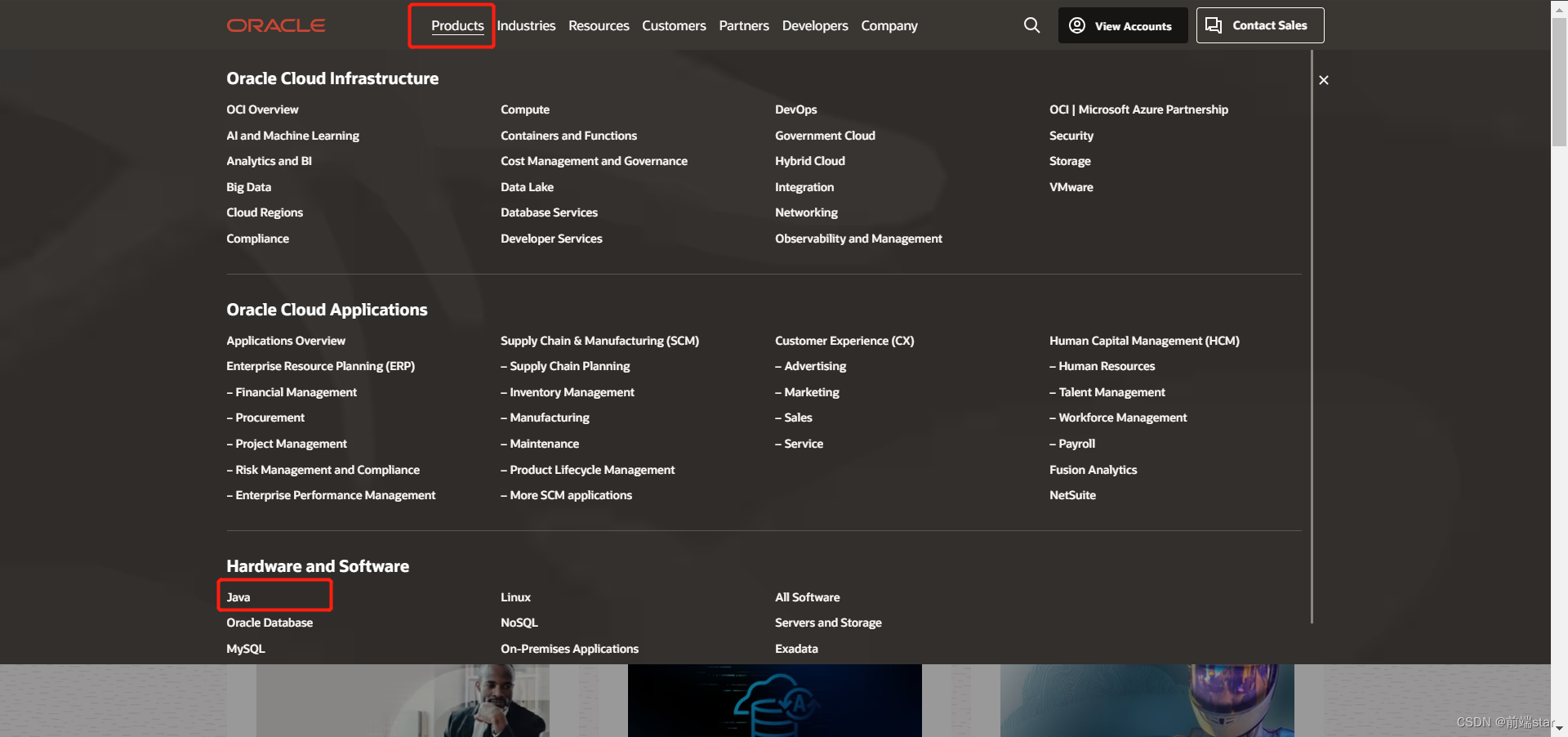
Task: Open Cost Management and Governance
Action: [x=594, y=161]
